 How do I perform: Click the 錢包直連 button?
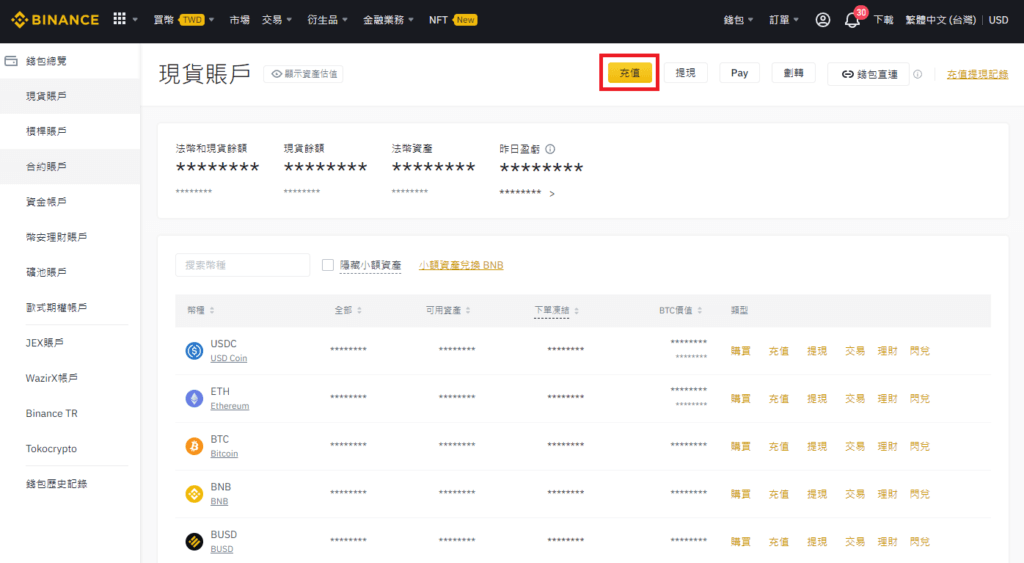[x=869, y=74]
